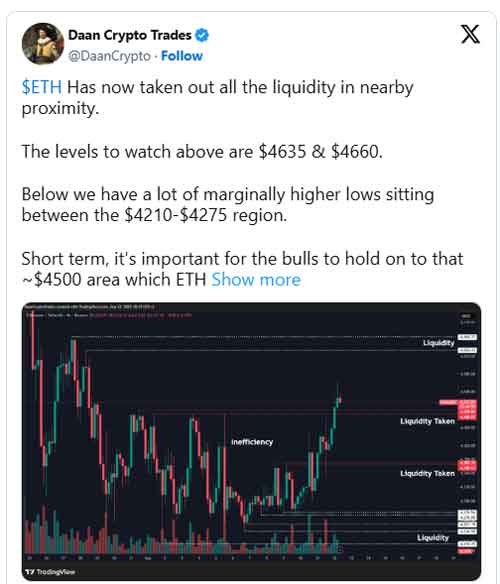Open the Daan Crypto Trades display name
Viewport: 500px width, 584px height.
[130, 35]
